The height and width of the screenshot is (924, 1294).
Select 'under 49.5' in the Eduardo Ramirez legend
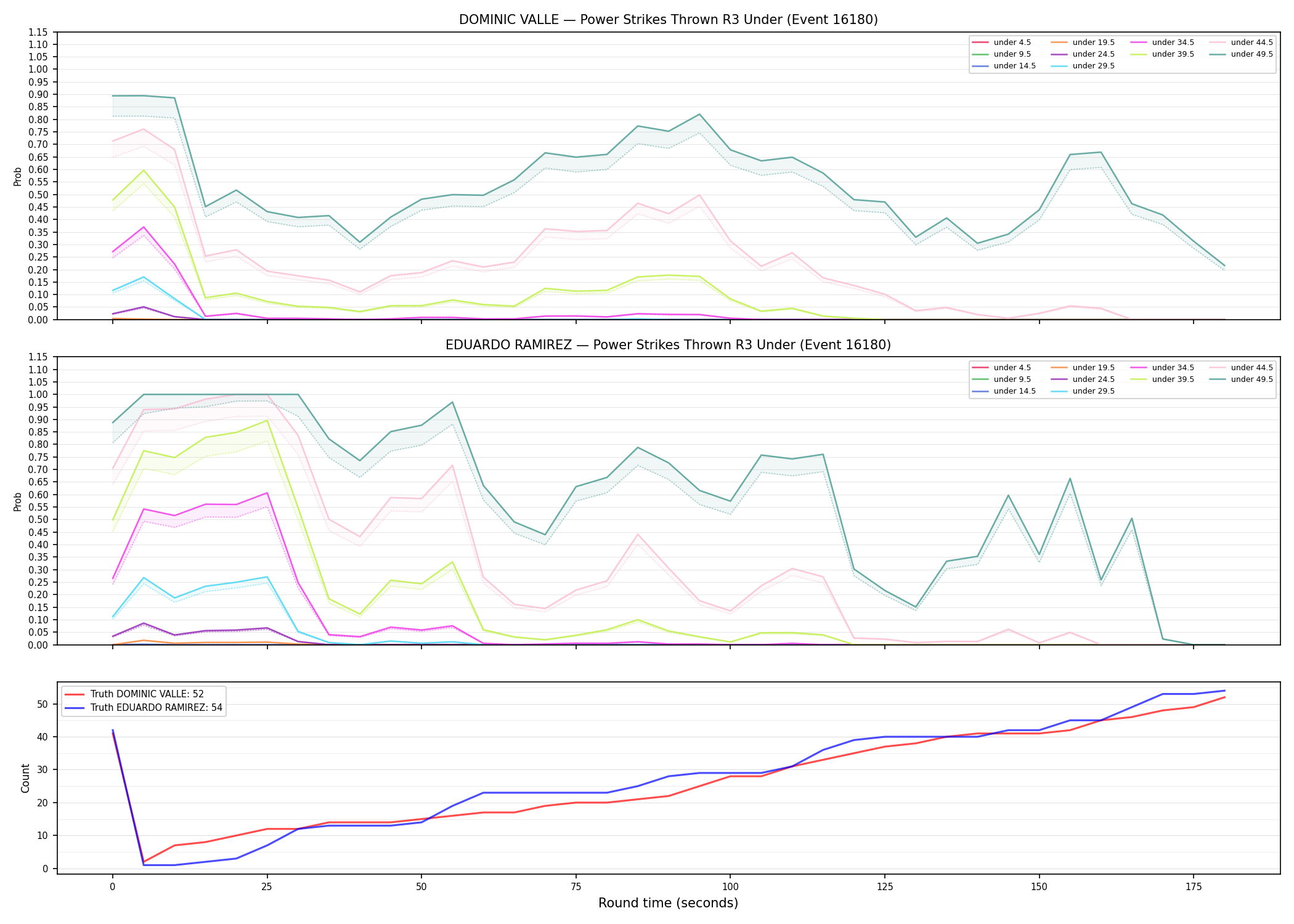1251,379
